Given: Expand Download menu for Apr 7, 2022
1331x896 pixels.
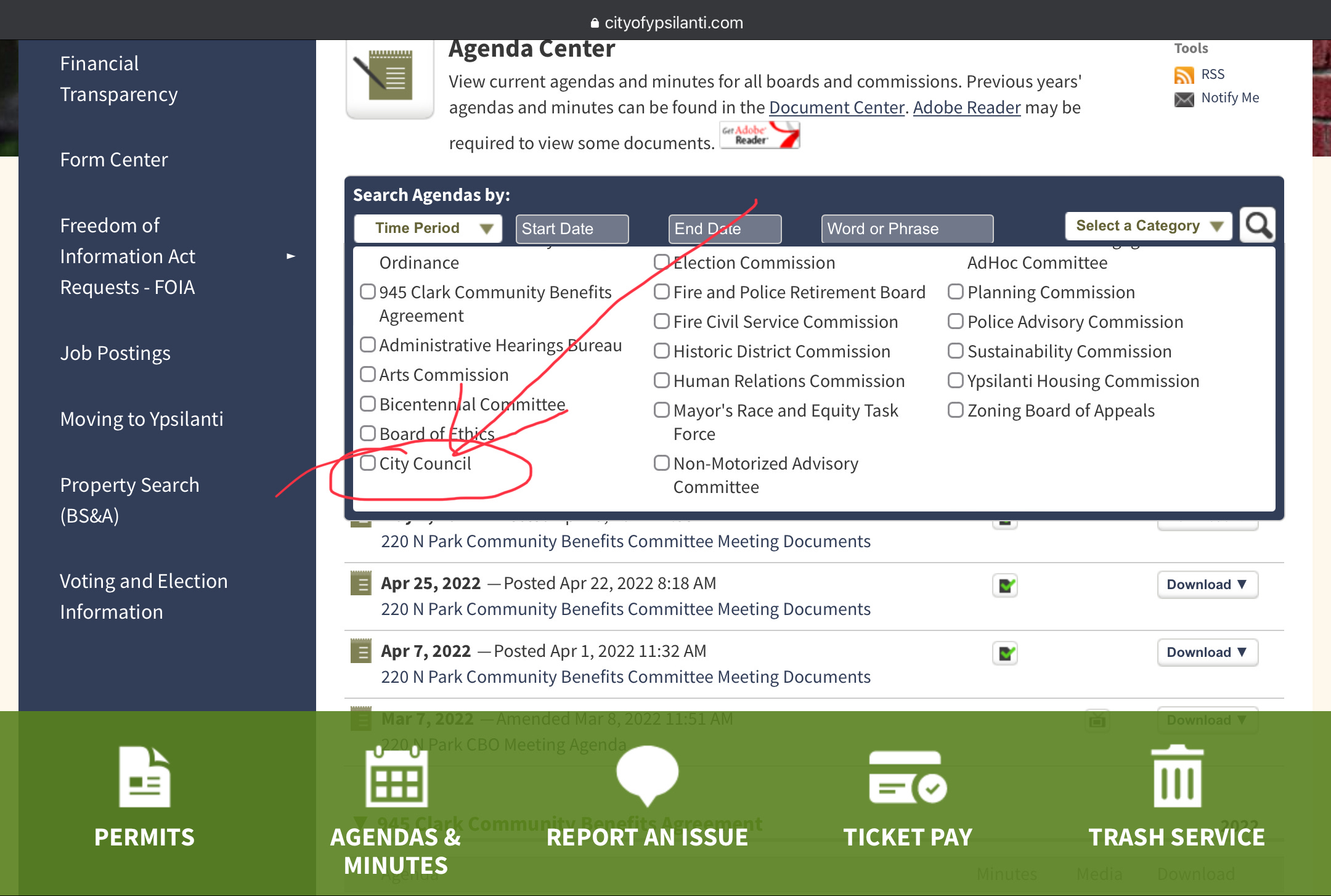Looking at the screenshot, I should pyautogui.click(x=1207, y=652).
